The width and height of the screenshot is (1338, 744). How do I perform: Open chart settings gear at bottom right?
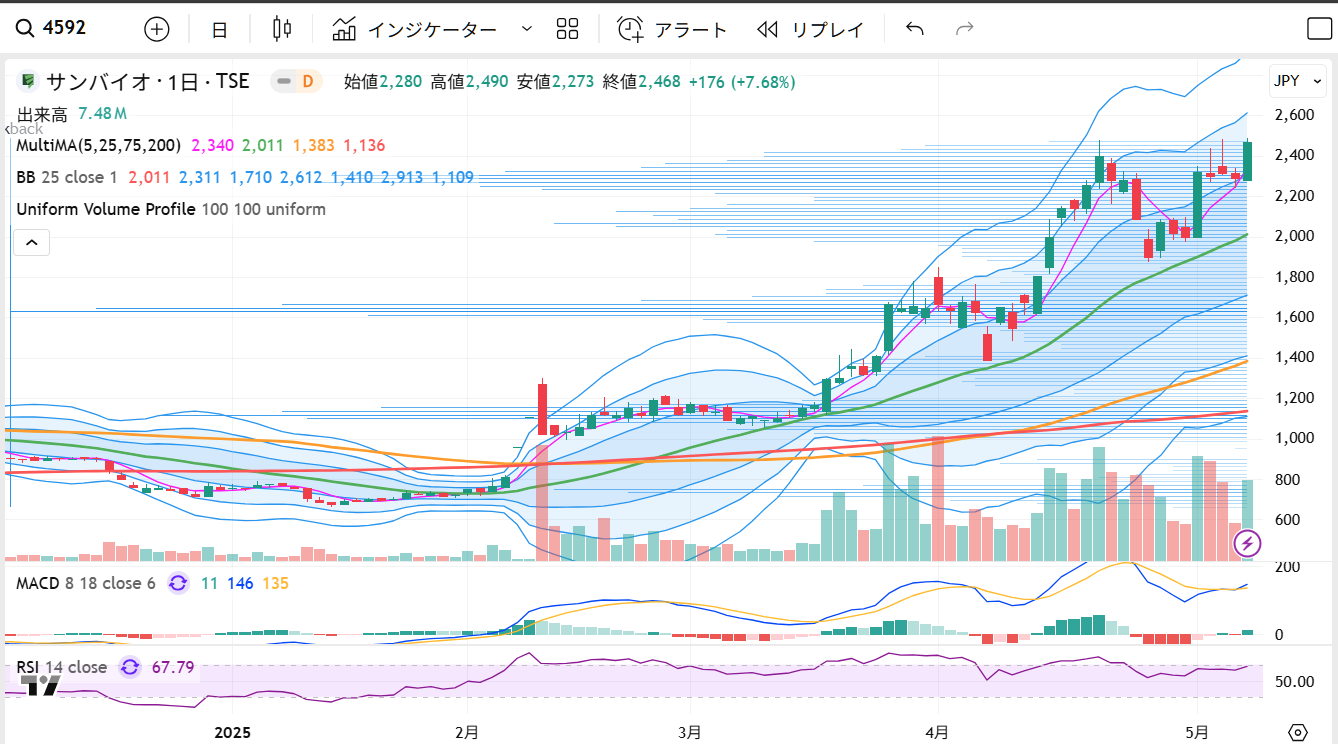tap(1298, 732)
